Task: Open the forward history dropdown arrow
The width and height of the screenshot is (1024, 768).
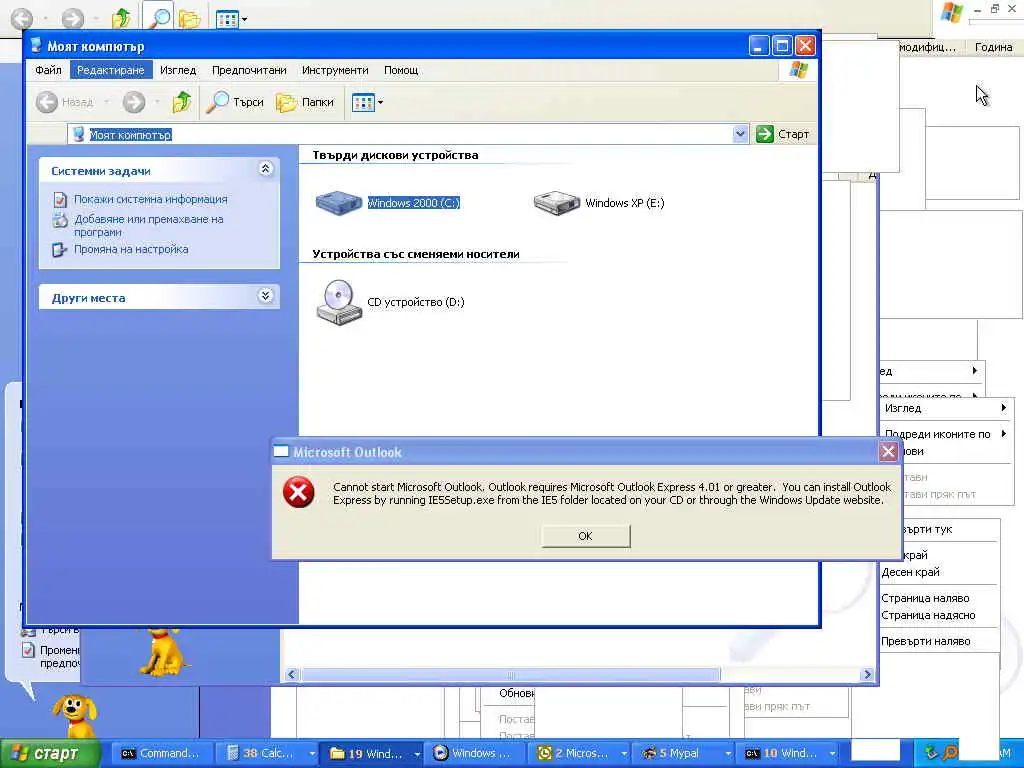Action: click(157, 102)
